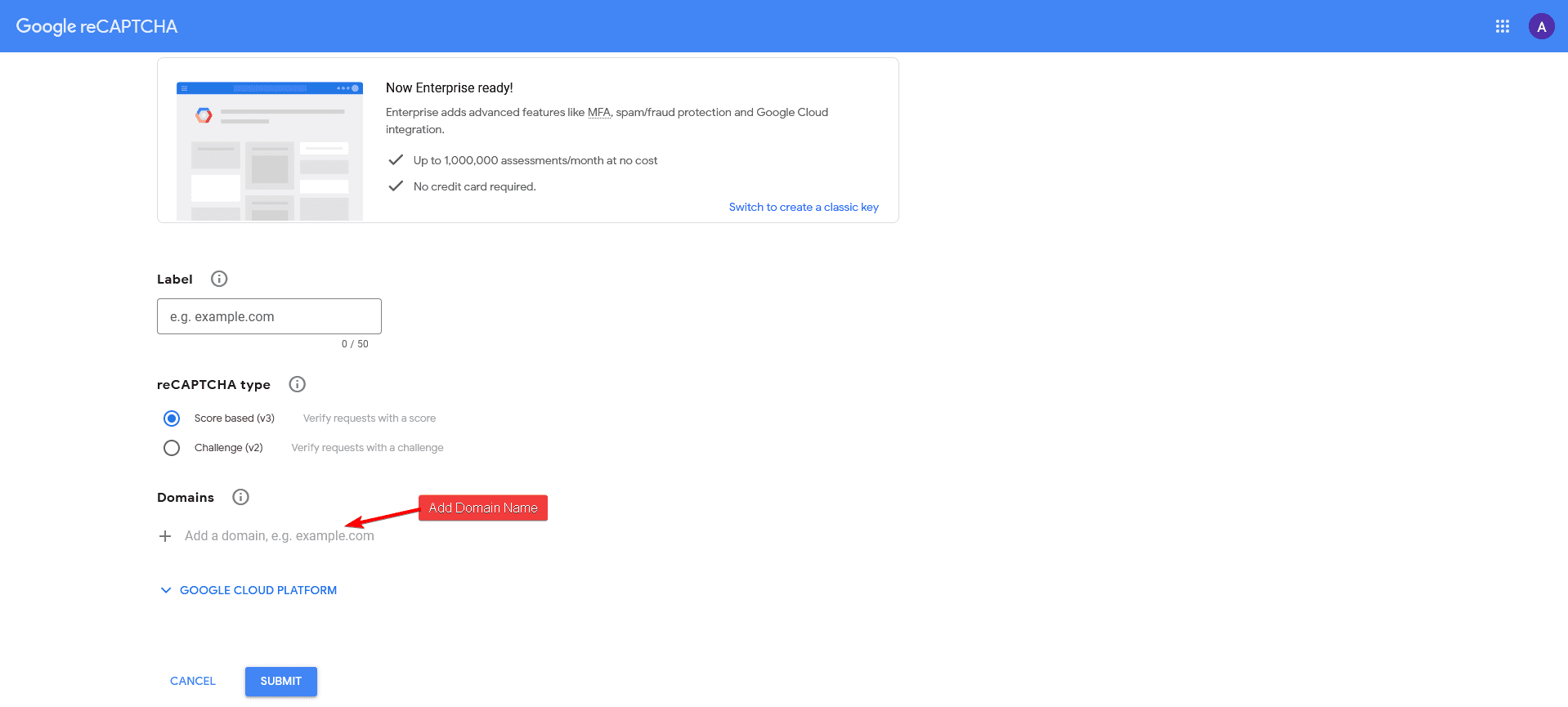Open 'Switch to create a classic key'

(x=803, y=207)
